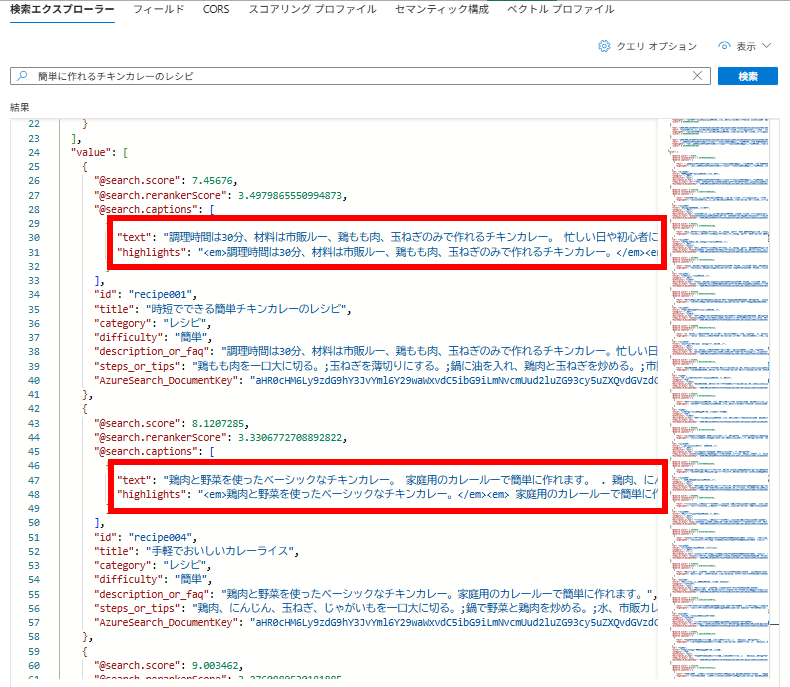Viewport: 790px width, 687px height.
Task: Click the クエリ オプション label
Action: click(656, 46)
